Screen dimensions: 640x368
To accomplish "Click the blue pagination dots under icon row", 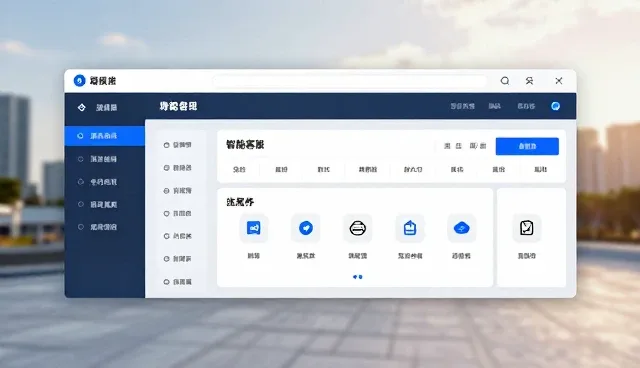I will [358, 277].
